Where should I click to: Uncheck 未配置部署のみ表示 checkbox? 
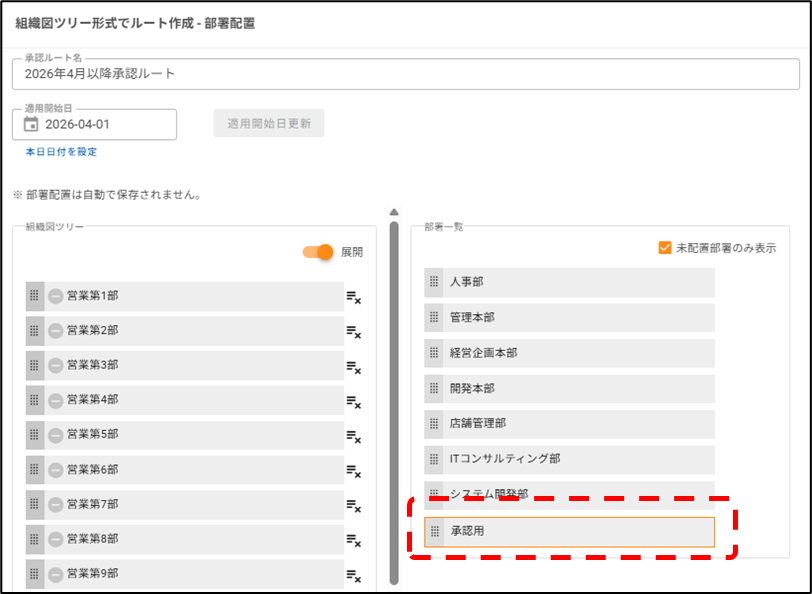coord(665,248)
